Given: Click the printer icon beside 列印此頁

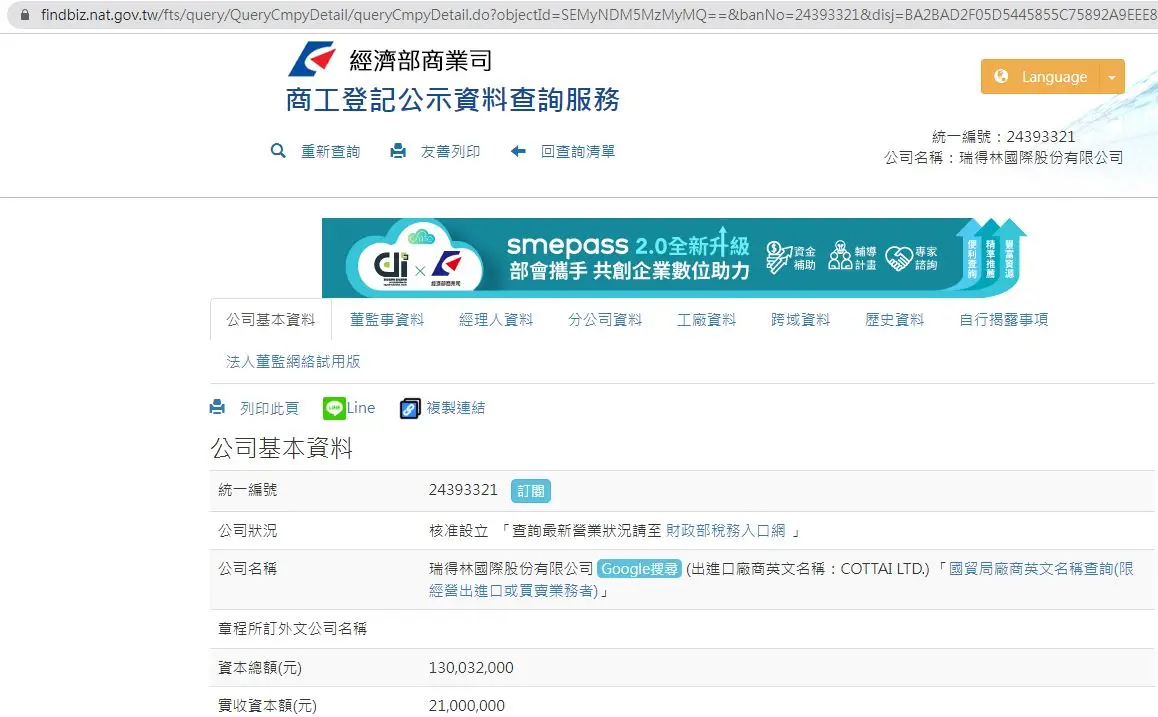Looking at the screenshot, I should 217,407.
